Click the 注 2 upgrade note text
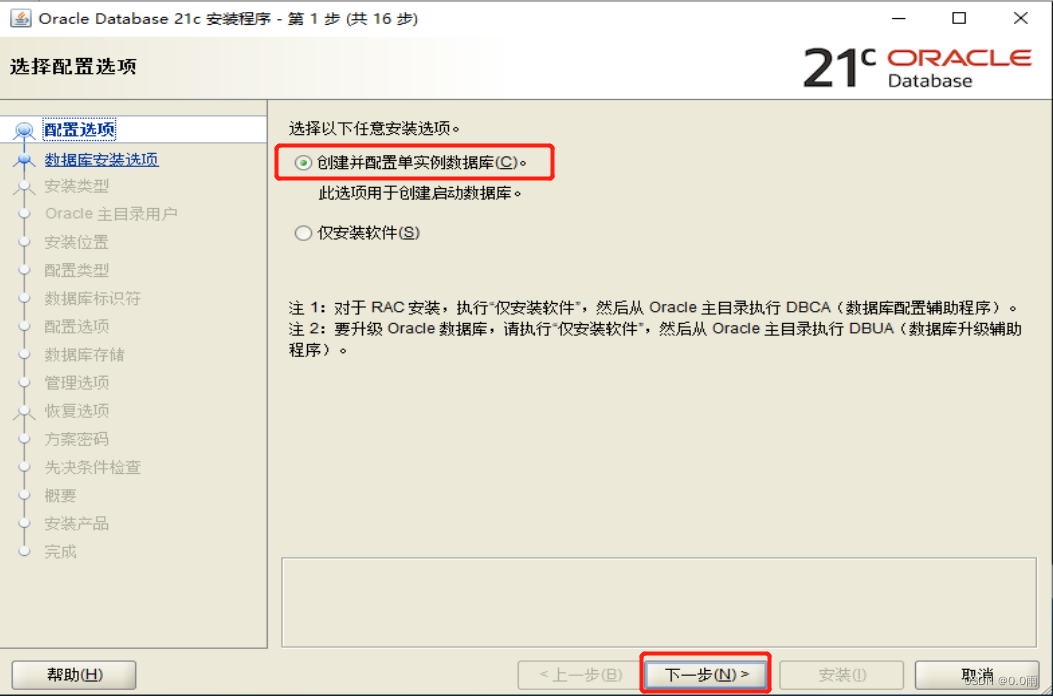The image size is (1053, 696). (x=655, y=339)
